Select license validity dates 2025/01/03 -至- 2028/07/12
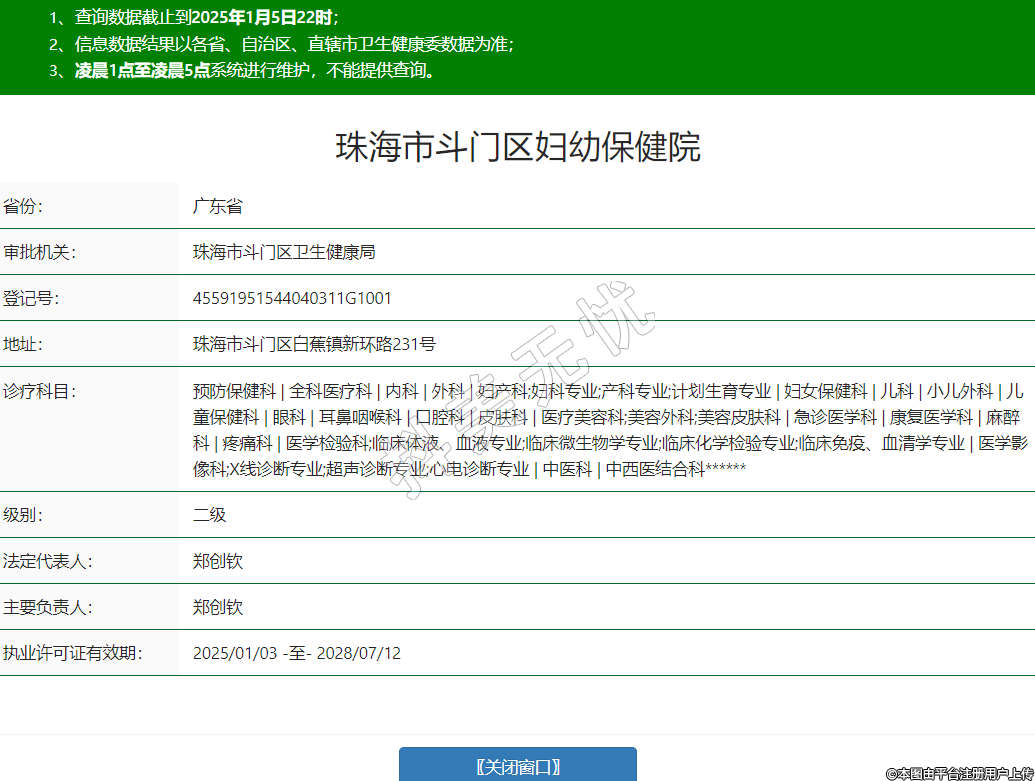Viewport: 1035px width, 781px height. (x=296, y=653)
